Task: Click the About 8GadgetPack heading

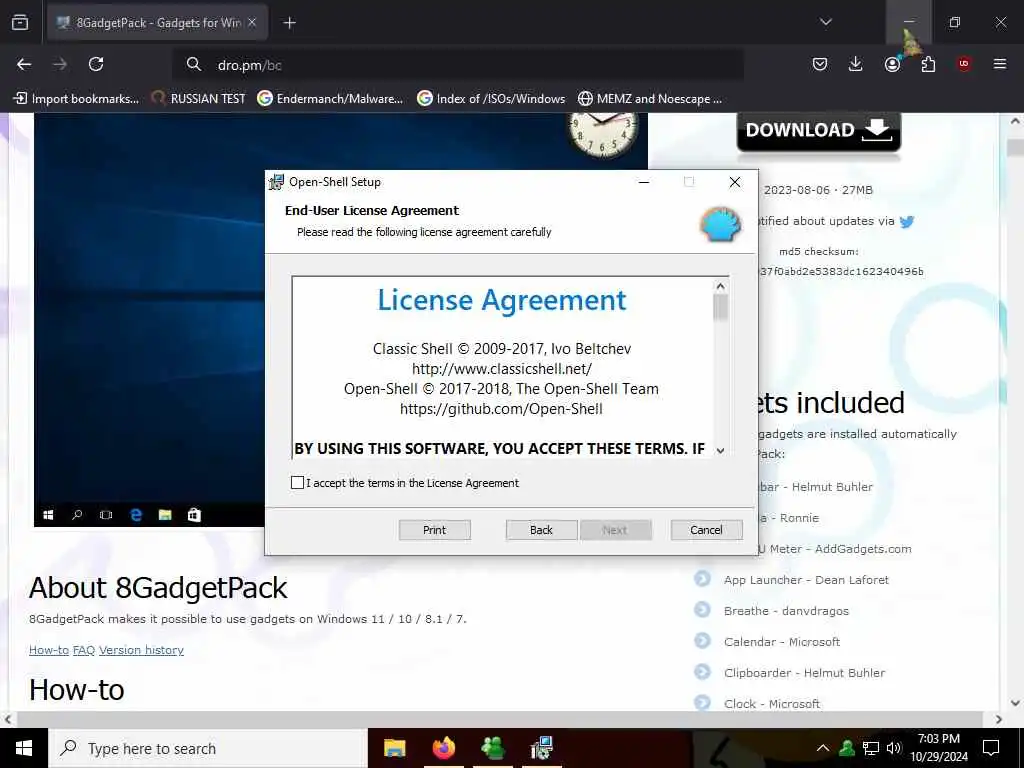Action: point(158,587)
